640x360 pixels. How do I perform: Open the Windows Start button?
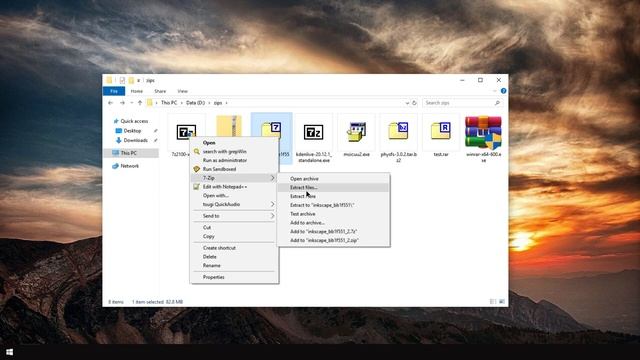coord(9,352)
